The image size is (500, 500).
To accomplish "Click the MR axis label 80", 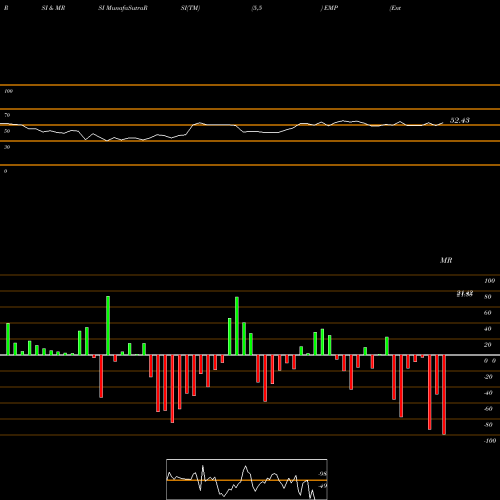I will click(x=488, y=297).
